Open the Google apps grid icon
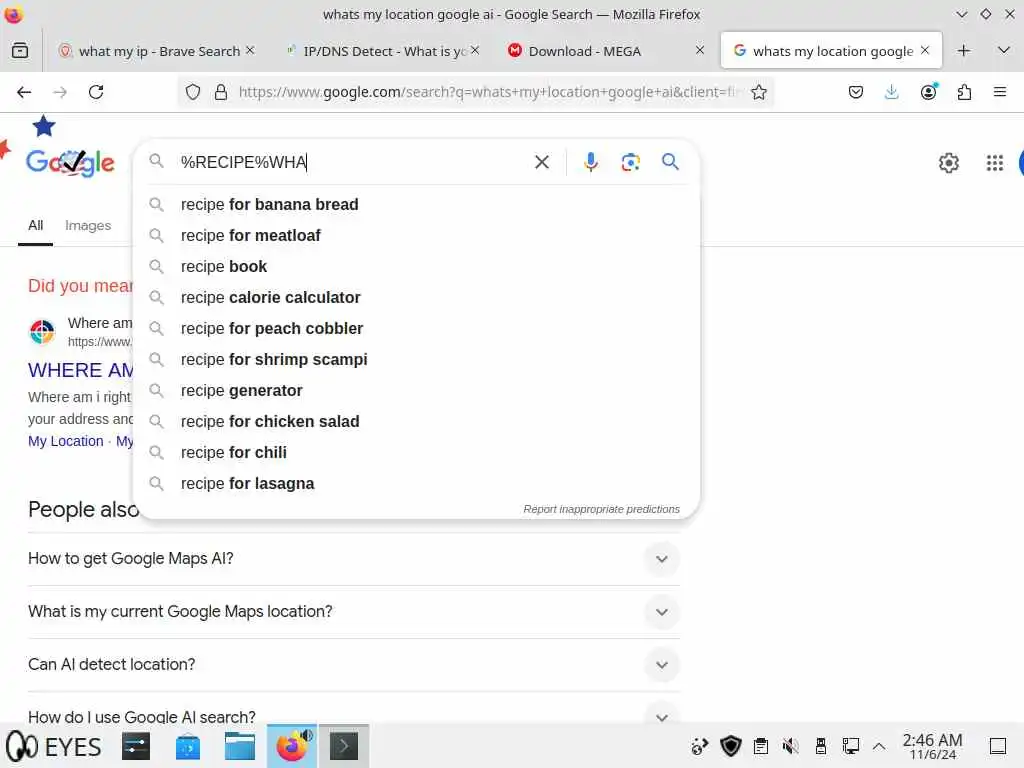 coord(995,163)
